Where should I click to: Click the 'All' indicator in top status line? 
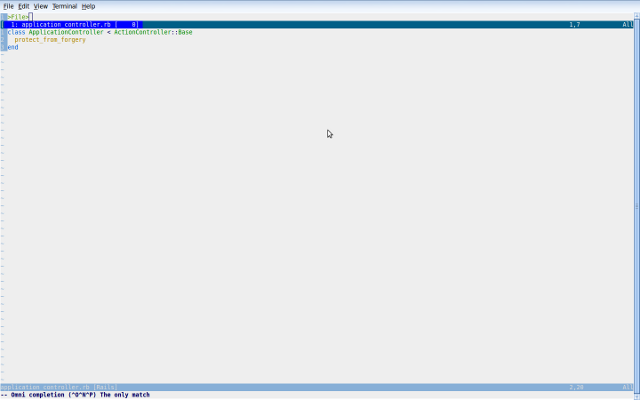coord(626,24)
